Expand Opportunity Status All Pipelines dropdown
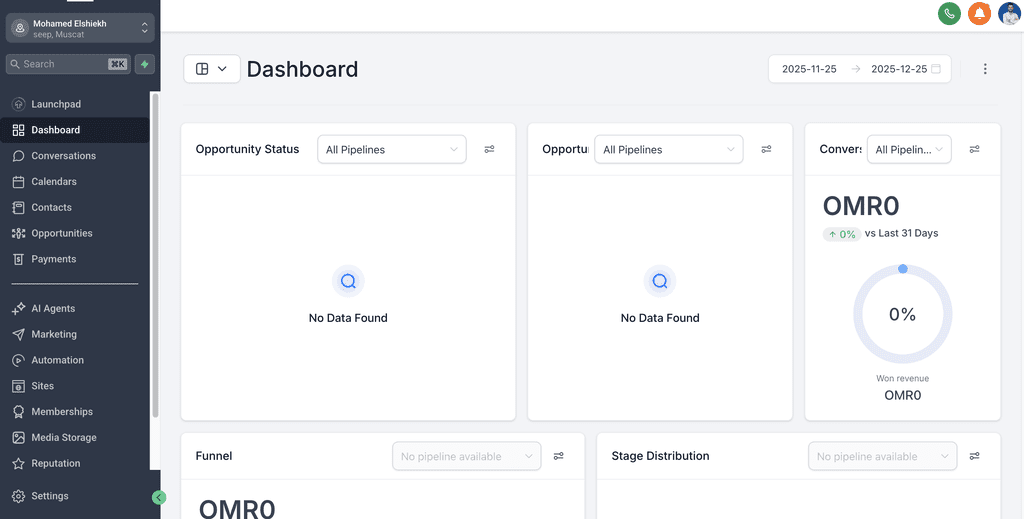Screen dimensions: 1024x519 tap(391, 149)
